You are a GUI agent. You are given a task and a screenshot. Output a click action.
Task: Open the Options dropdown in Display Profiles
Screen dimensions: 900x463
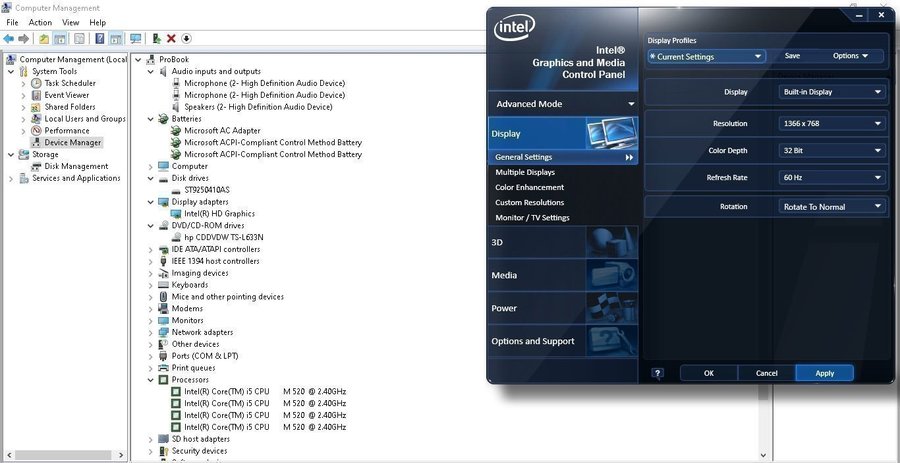[850, 56]
